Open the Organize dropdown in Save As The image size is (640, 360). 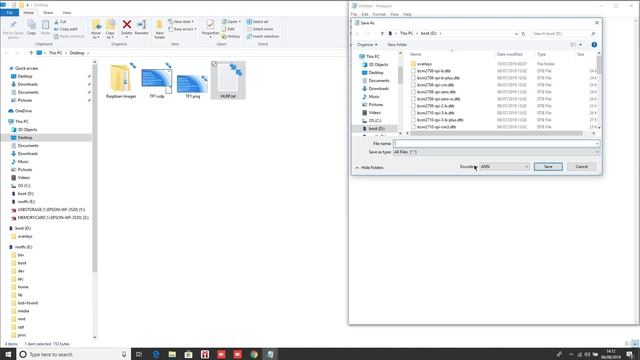367,44
